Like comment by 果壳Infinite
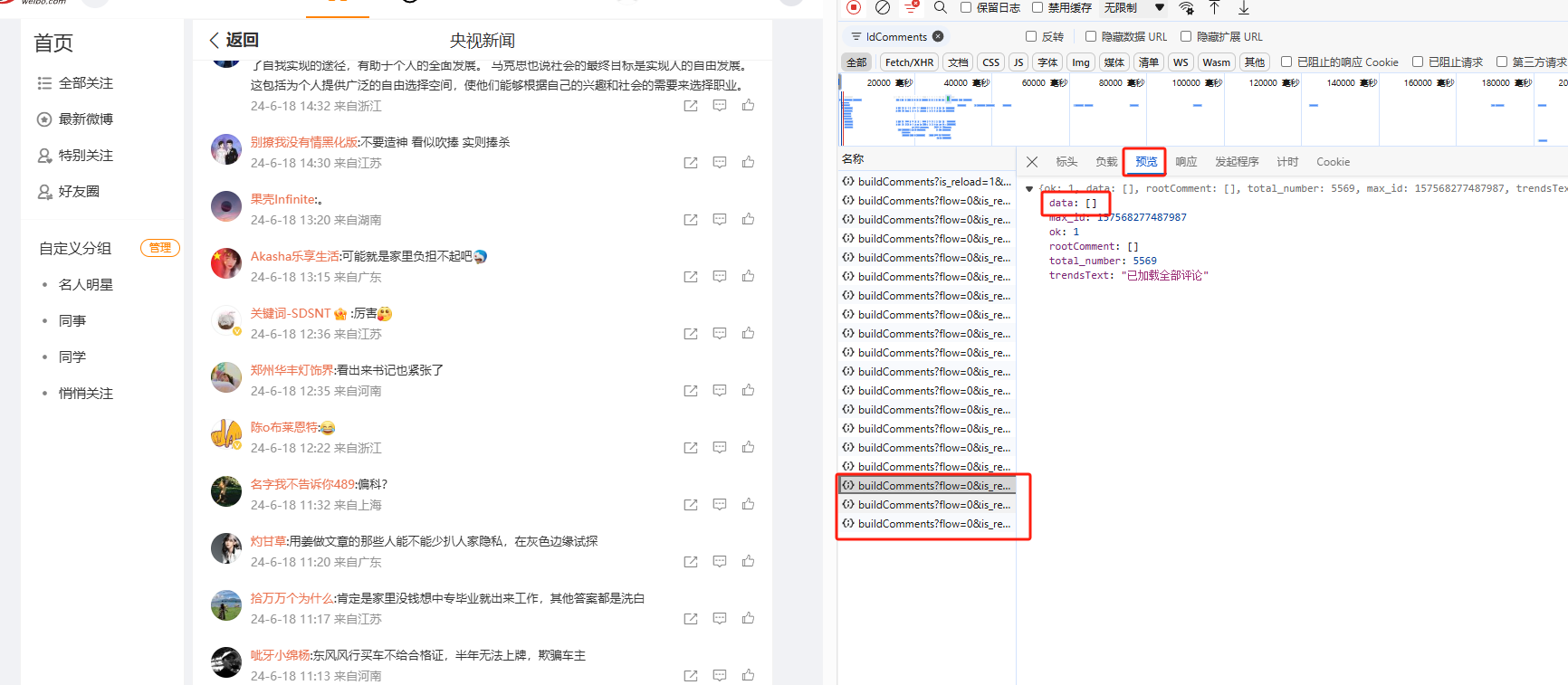Screen dimensions: 1568x685 (x=748, y=219)
